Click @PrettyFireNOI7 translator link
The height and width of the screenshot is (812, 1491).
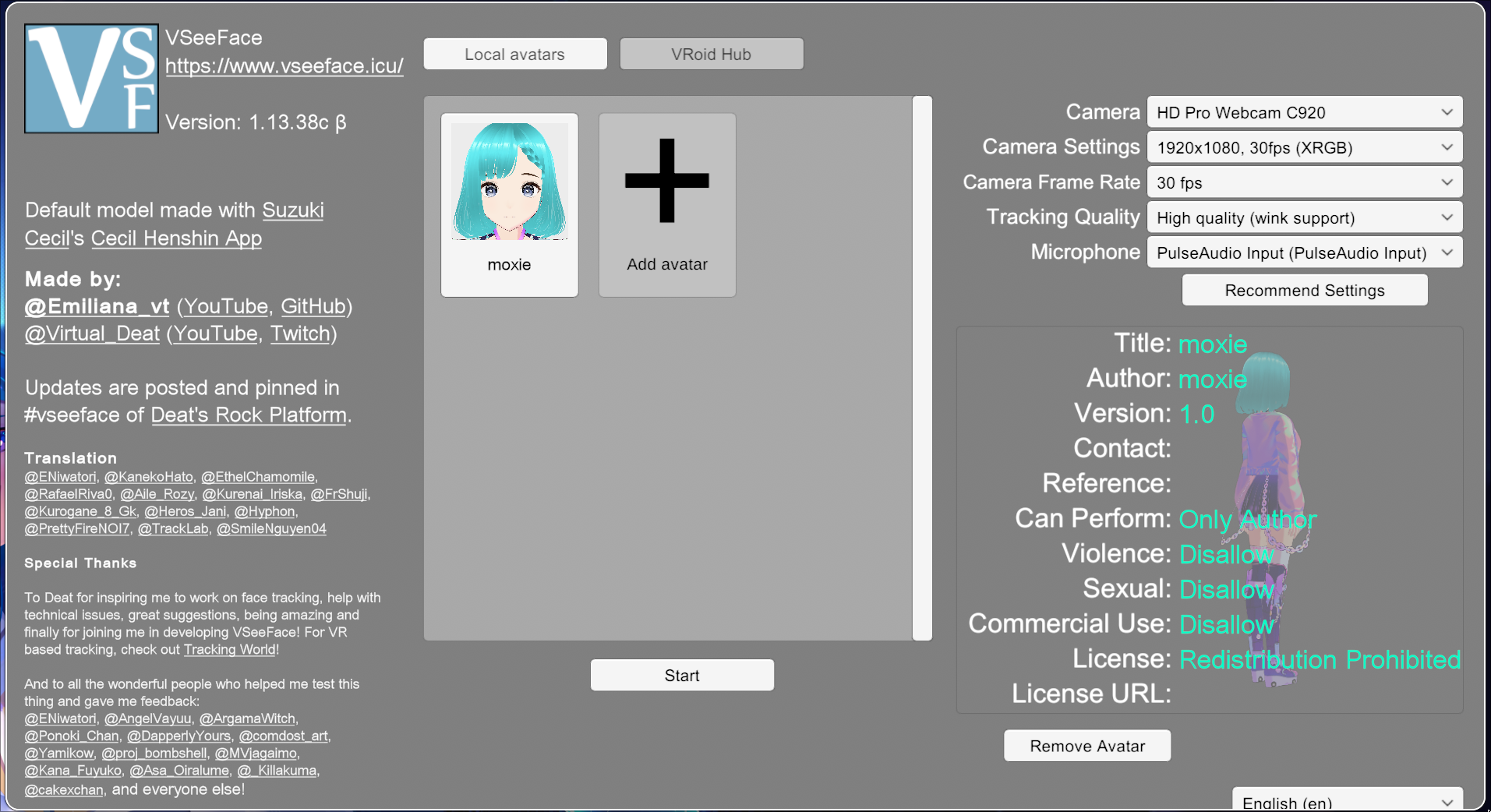point(77,528)
